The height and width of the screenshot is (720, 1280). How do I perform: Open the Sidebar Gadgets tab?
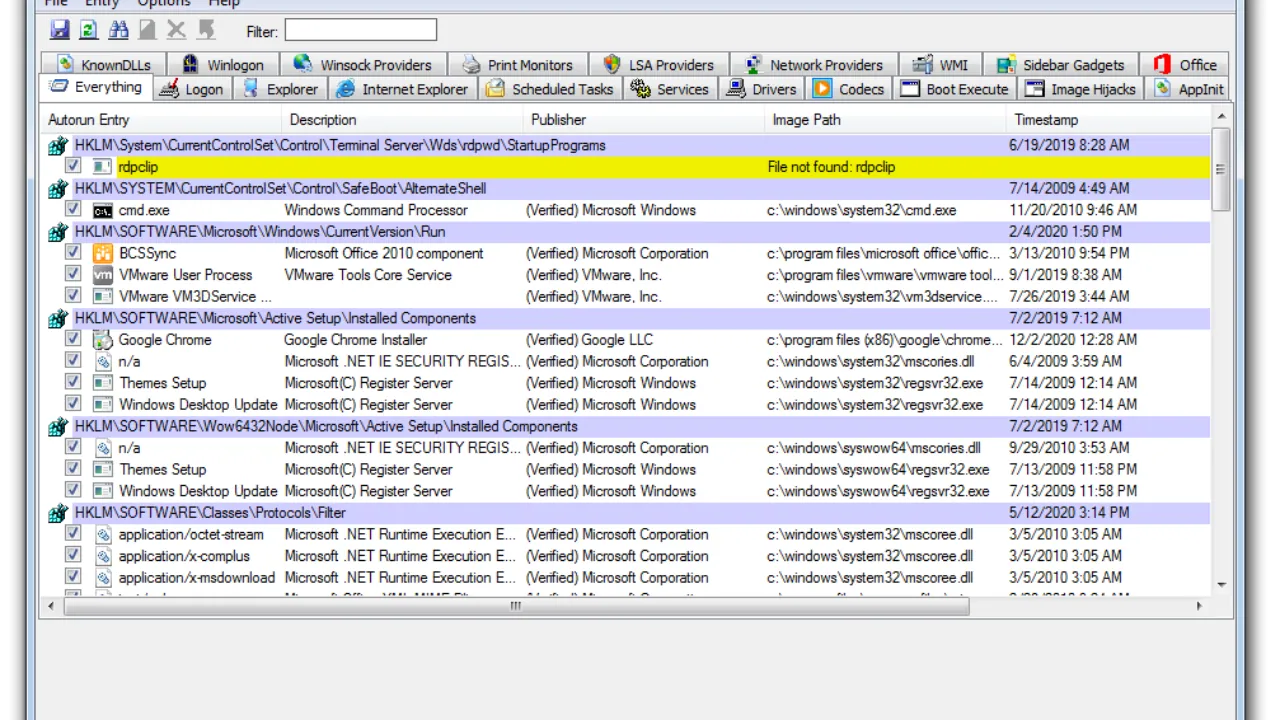click(1061, 65)
